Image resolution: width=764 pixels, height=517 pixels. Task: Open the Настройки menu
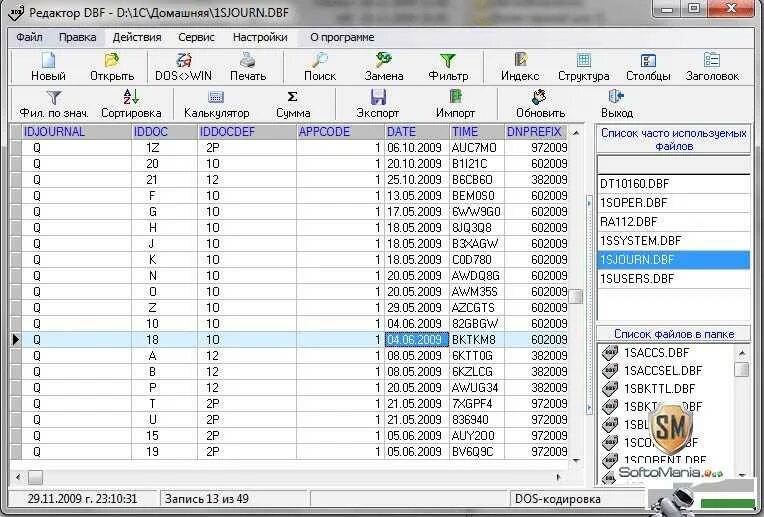pyautogui.click(x=260, y=37)
